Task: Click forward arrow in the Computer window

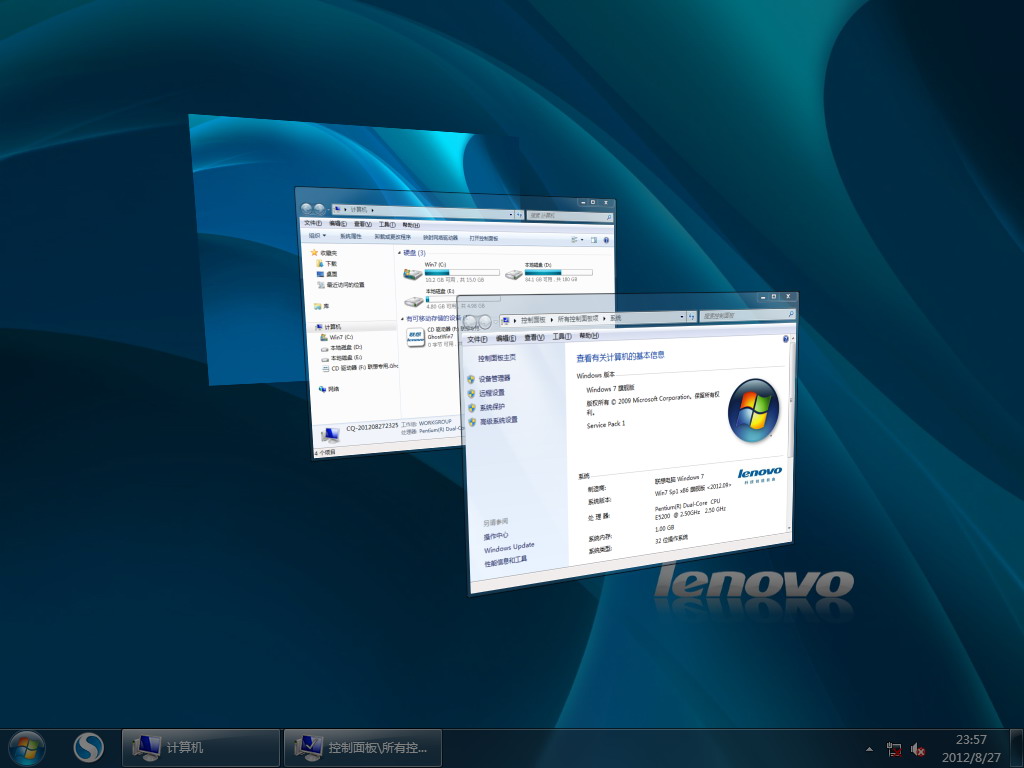Action: (x=319, y=209)
